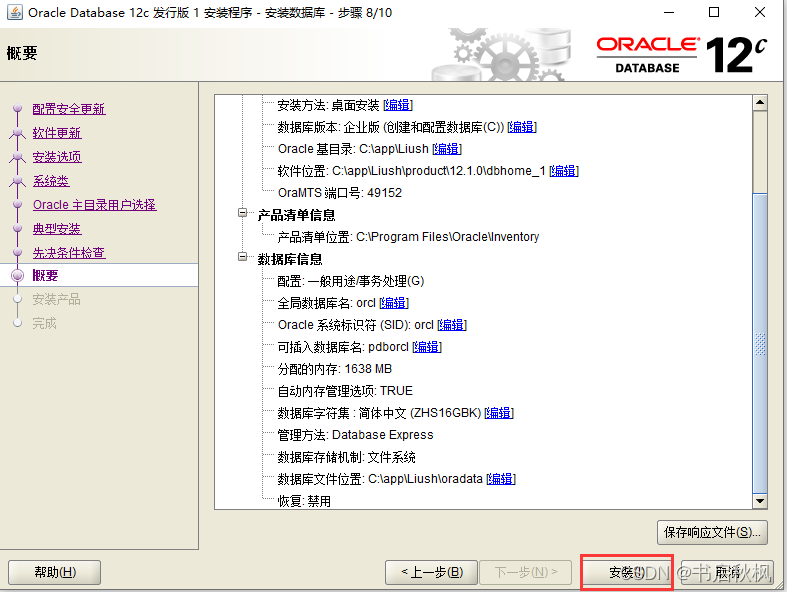Select the 配置: 一般用途/事务处理(G) row
The height and width of the screenshot is (592, 787).
pos(351,281)
